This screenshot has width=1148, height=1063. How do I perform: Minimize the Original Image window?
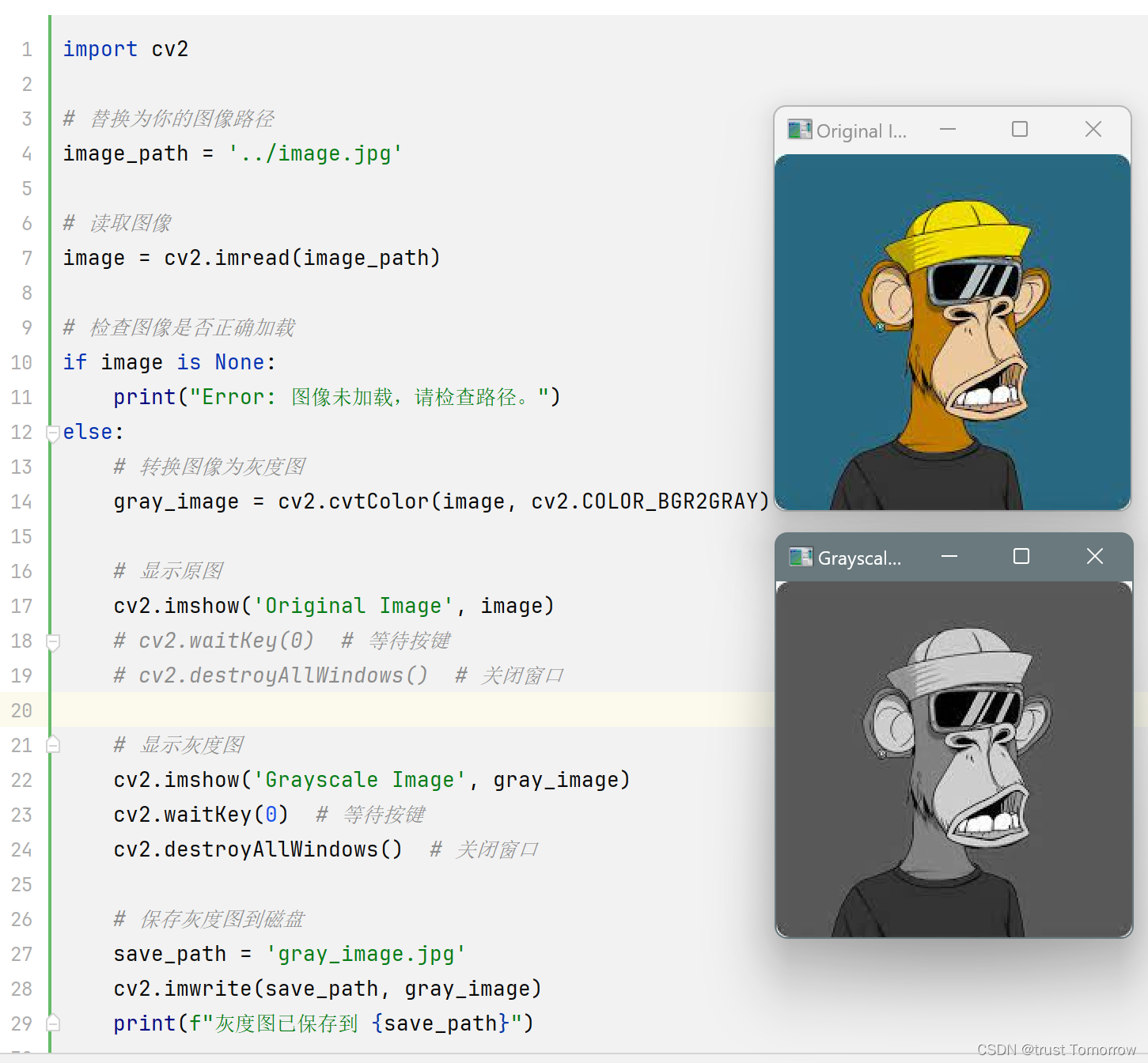[948, 129]
